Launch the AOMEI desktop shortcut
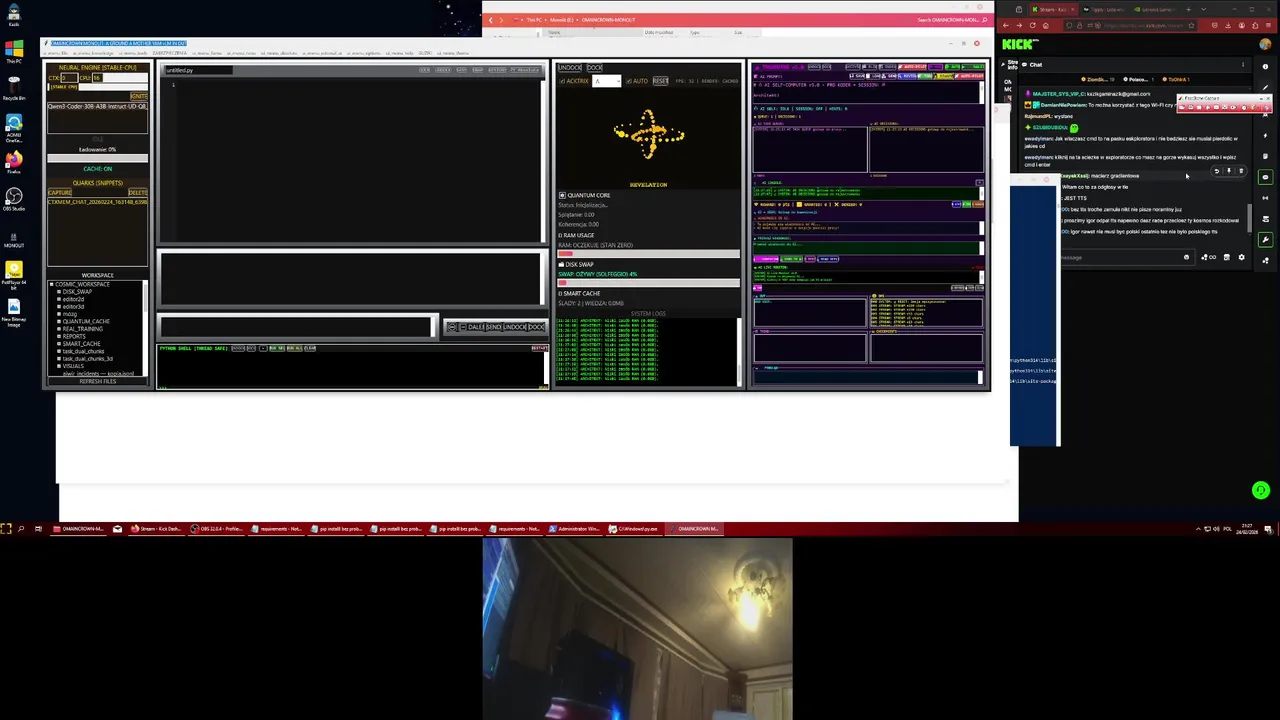 (x=14, y=127)
